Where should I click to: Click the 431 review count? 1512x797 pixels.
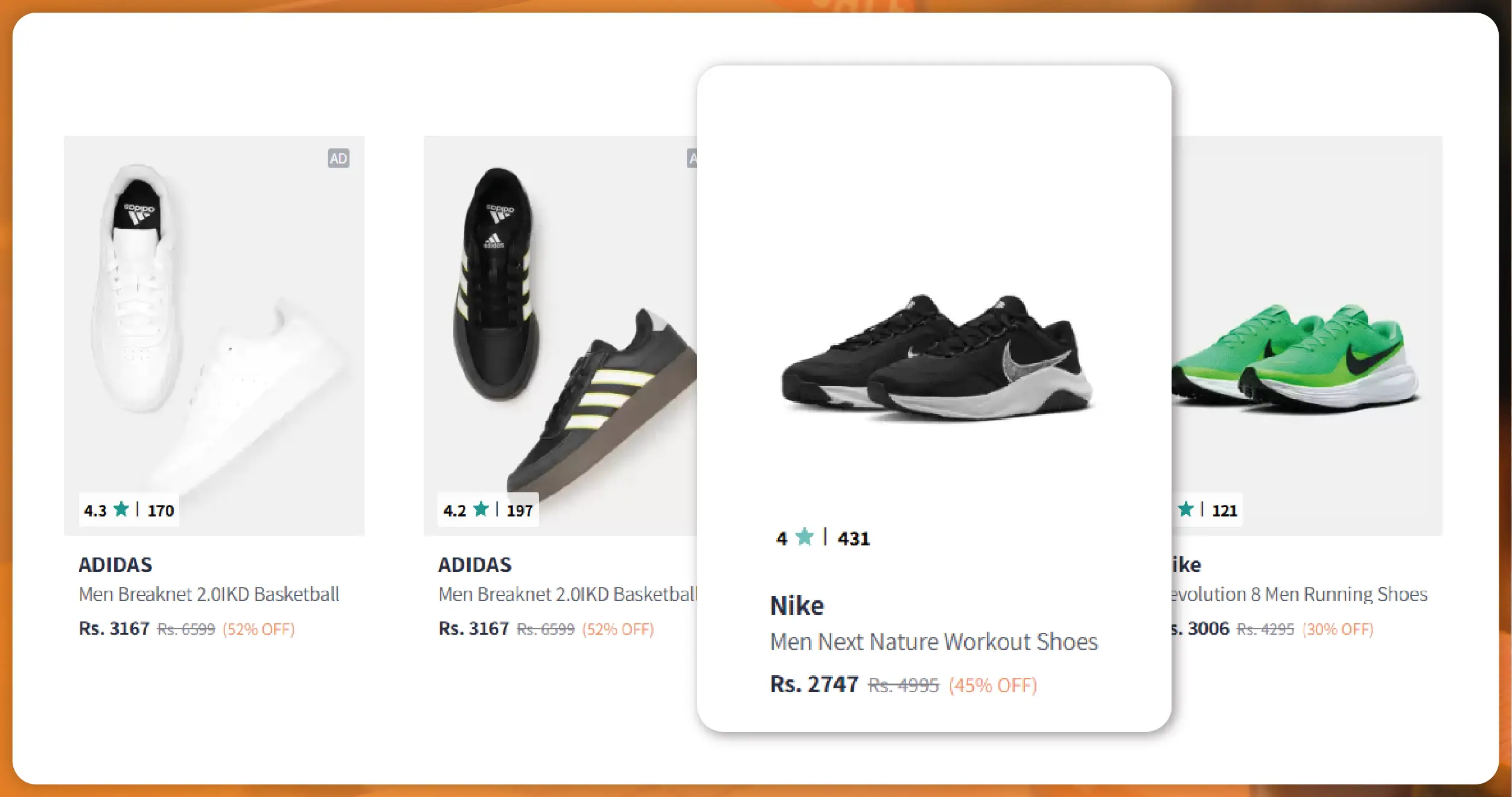tap(853, 538)
